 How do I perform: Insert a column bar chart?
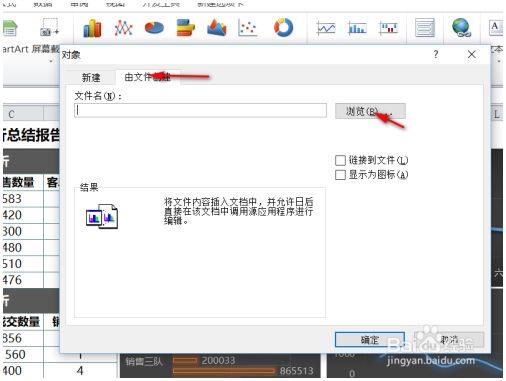(x=92, y=28)
